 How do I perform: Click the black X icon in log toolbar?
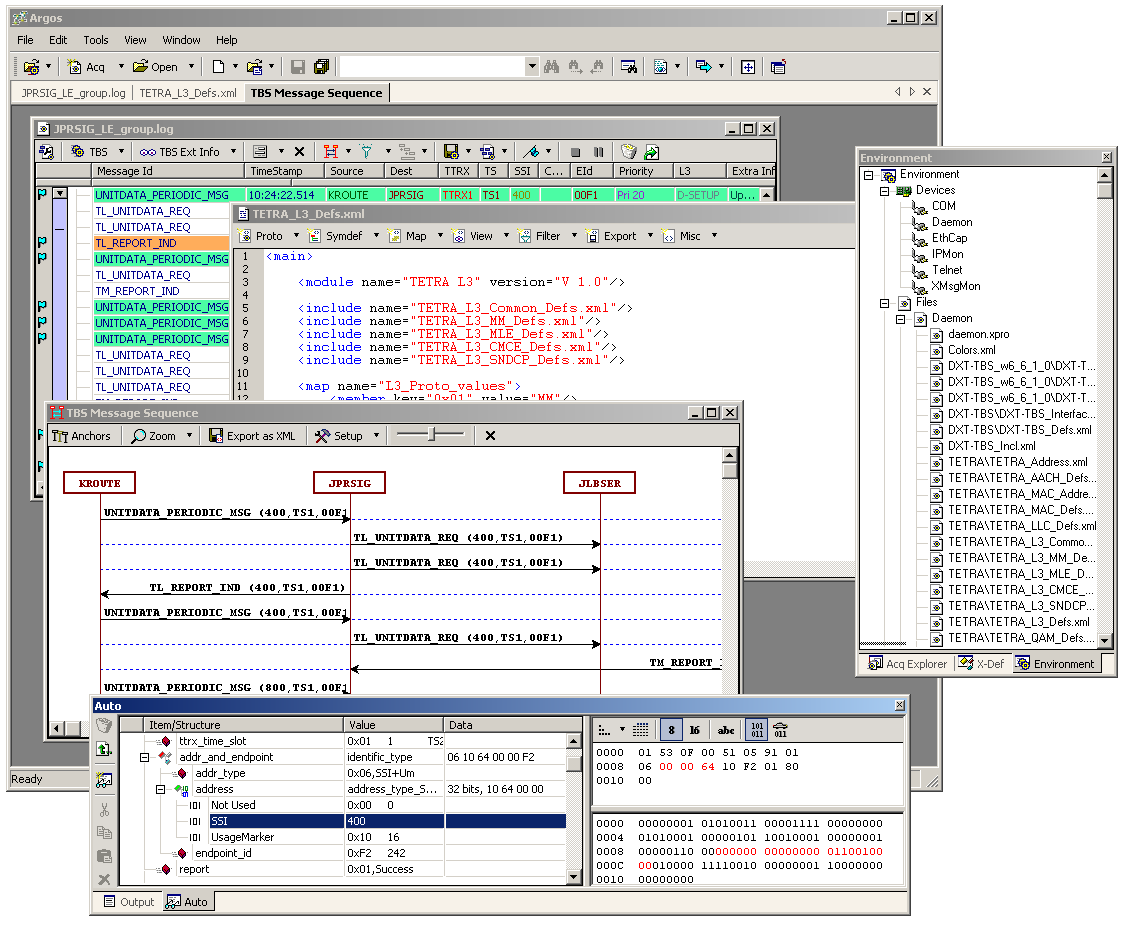pyautogui.click(x=299, y=152)
